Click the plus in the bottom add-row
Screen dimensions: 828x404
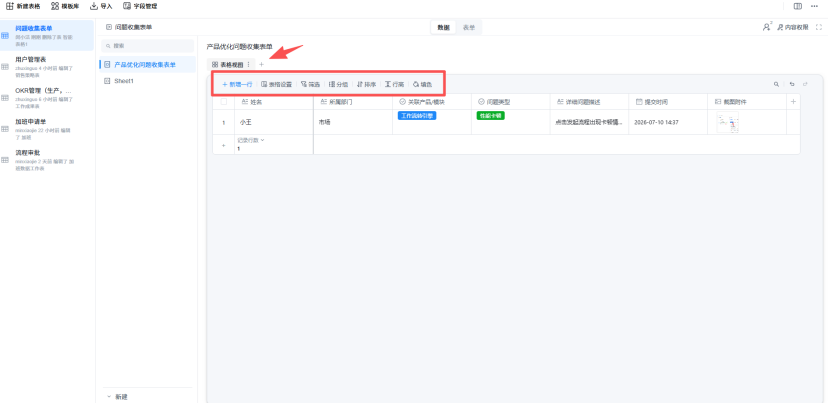223,145
